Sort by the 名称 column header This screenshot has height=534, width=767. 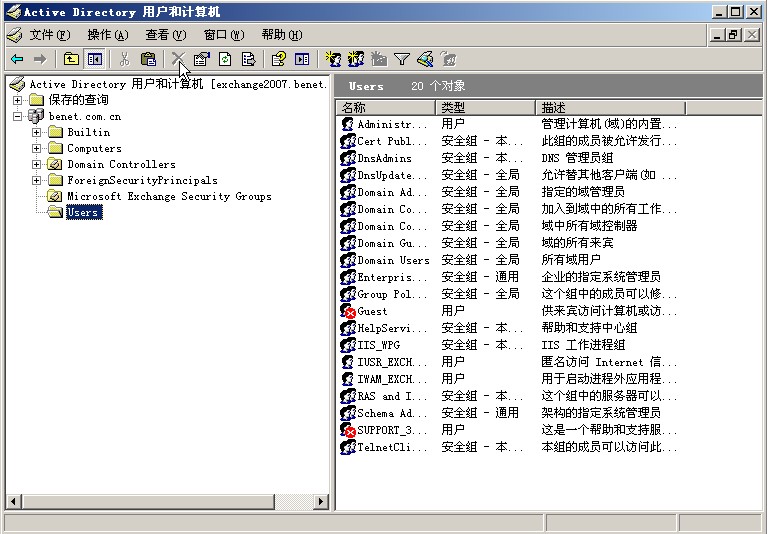click(385, 108)
